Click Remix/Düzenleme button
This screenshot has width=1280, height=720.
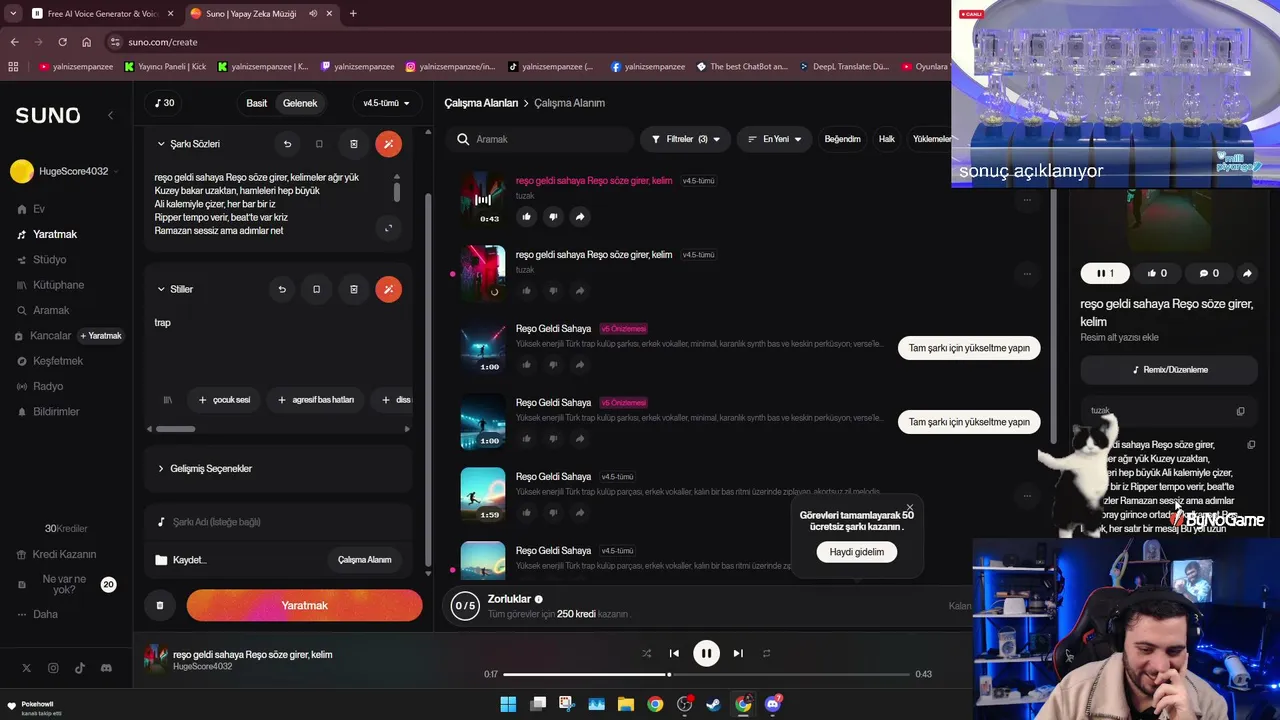tap(1169, 369)
